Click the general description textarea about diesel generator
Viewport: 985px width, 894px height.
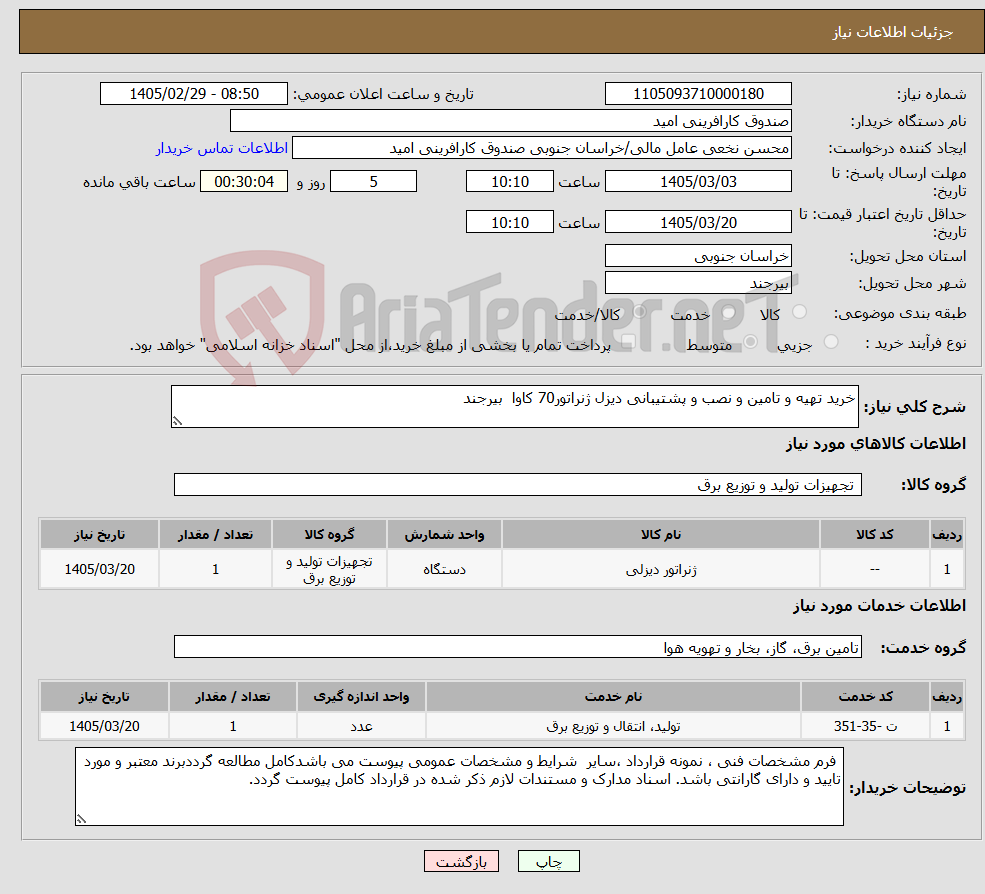[x=514, y=406]
